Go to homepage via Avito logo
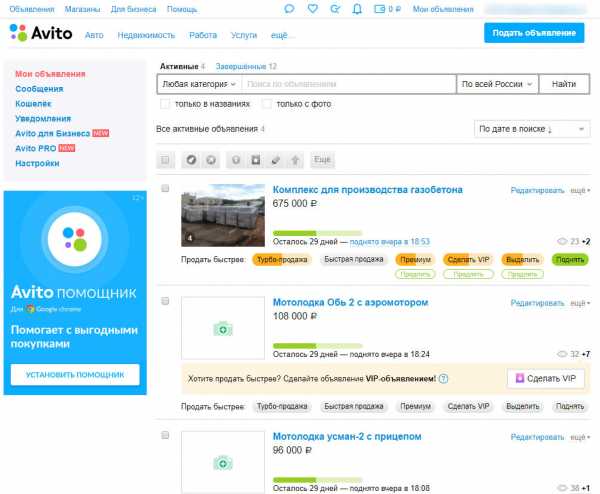Image resolution: width=600 pixels, height=494 pixels. 41,33
